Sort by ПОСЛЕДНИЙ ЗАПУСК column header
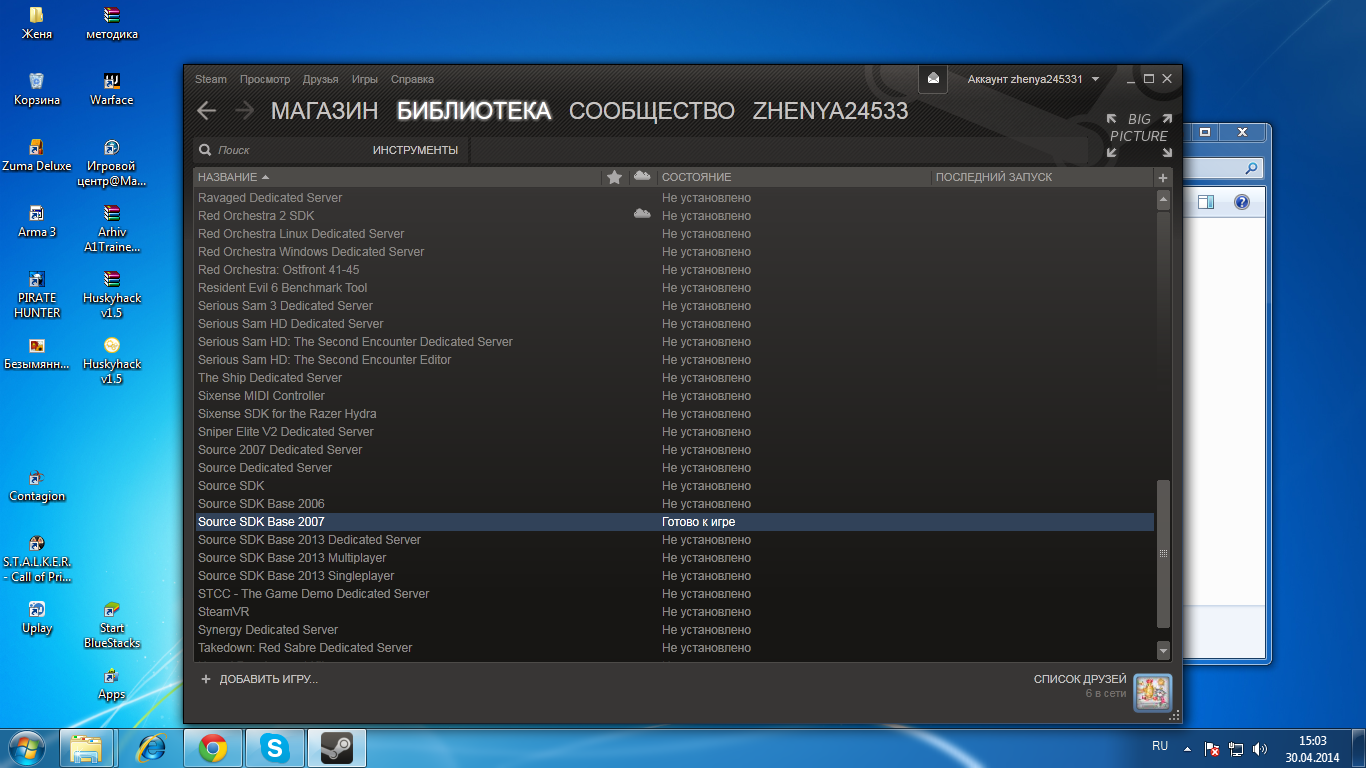 pos(1042,177)
